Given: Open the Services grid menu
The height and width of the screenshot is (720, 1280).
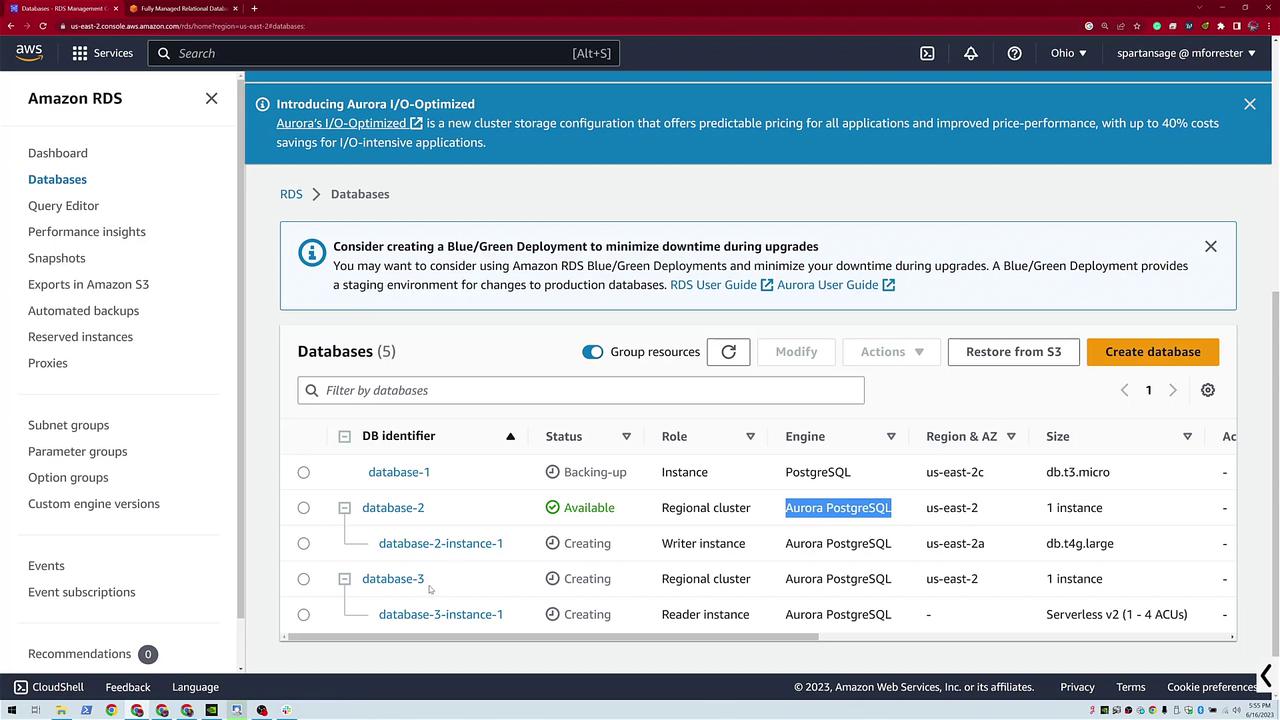Looking at the screenshot, I should [102, 53].
